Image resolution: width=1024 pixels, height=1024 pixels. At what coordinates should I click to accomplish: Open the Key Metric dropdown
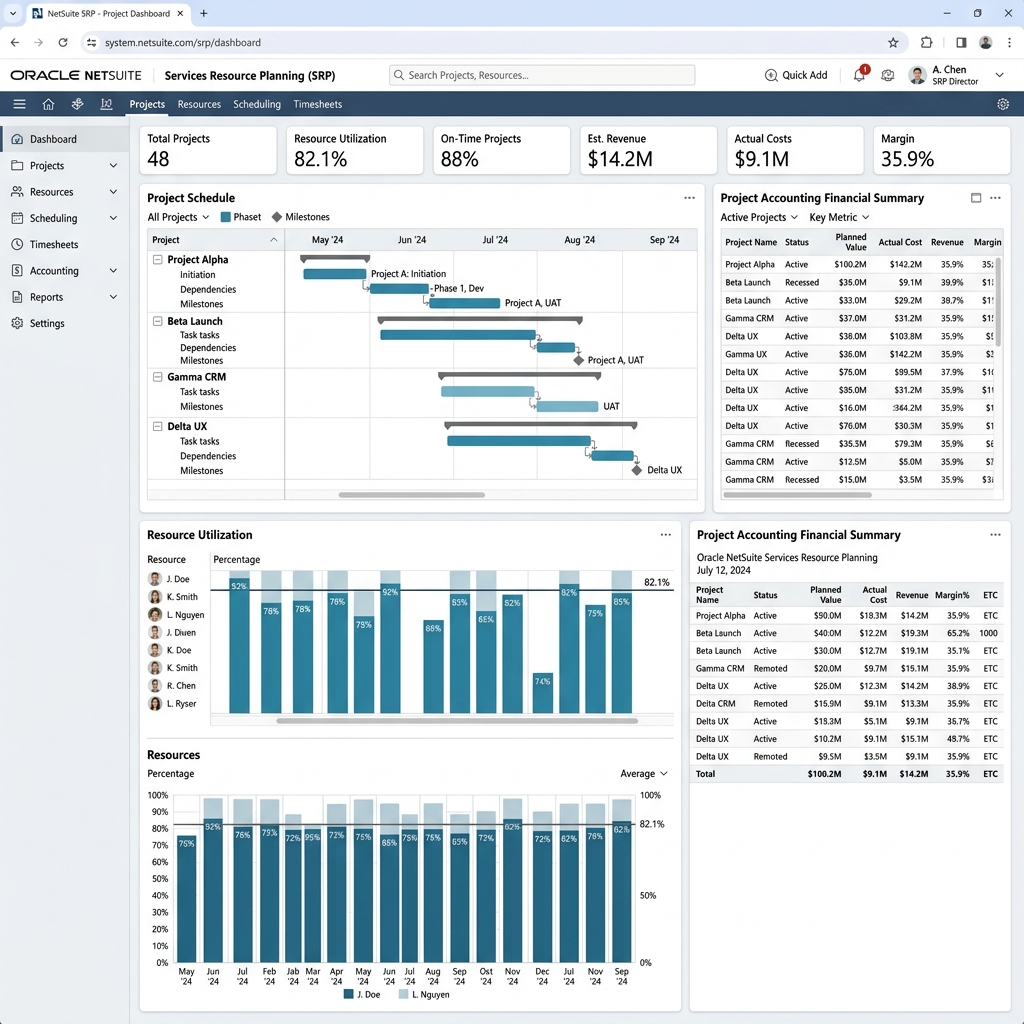click(839, 217)
